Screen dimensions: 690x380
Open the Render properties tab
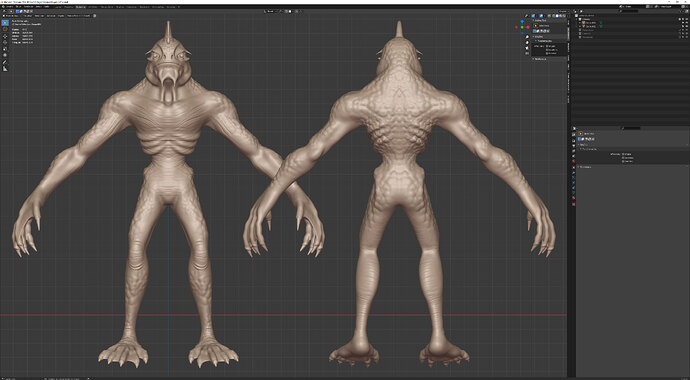[574, 140]
